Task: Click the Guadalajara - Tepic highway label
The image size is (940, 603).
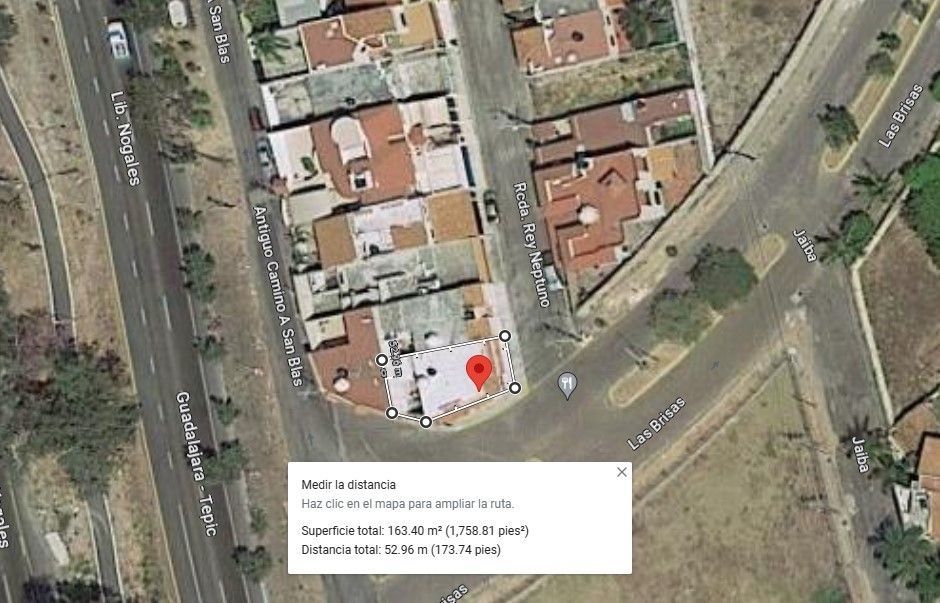Action: (195, 463)
